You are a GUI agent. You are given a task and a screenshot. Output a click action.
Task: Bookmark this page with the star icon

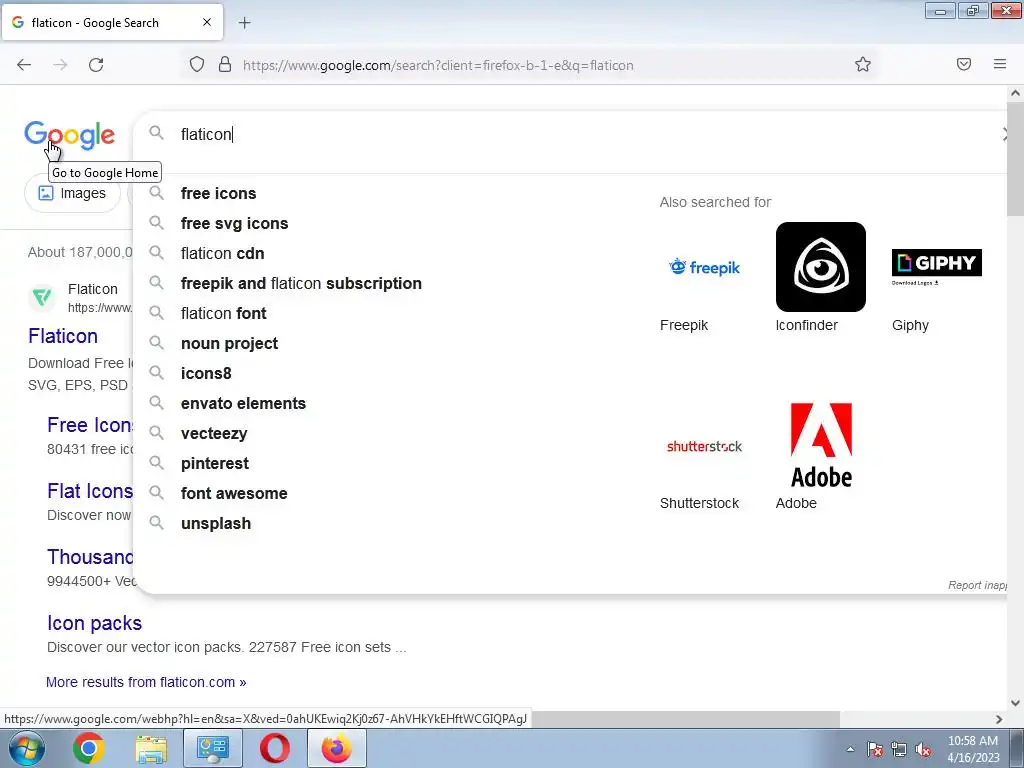(863, 64)
